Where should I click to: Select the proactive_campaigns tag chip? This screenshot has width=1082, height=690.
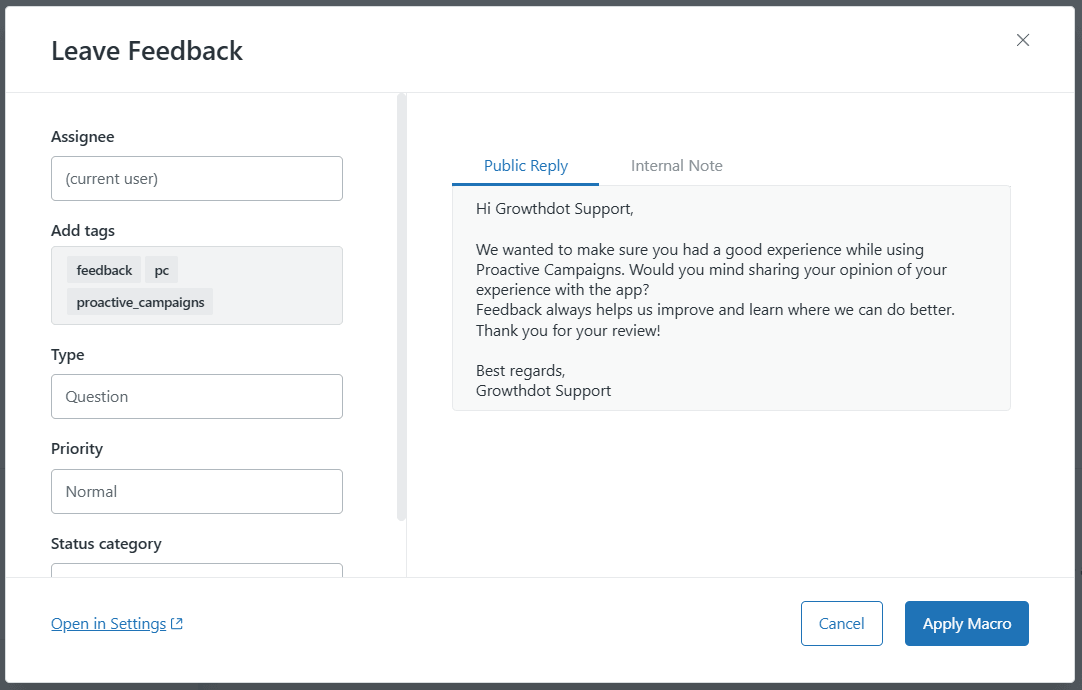tap(139, 301)
